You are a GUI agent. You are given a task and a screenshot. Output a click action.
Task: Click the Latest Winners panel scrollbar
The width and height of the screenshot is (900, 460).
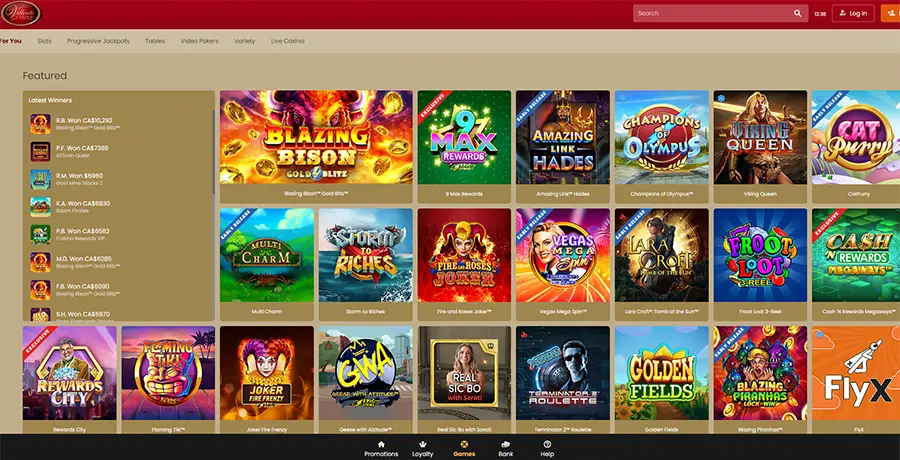pos(214,152)
